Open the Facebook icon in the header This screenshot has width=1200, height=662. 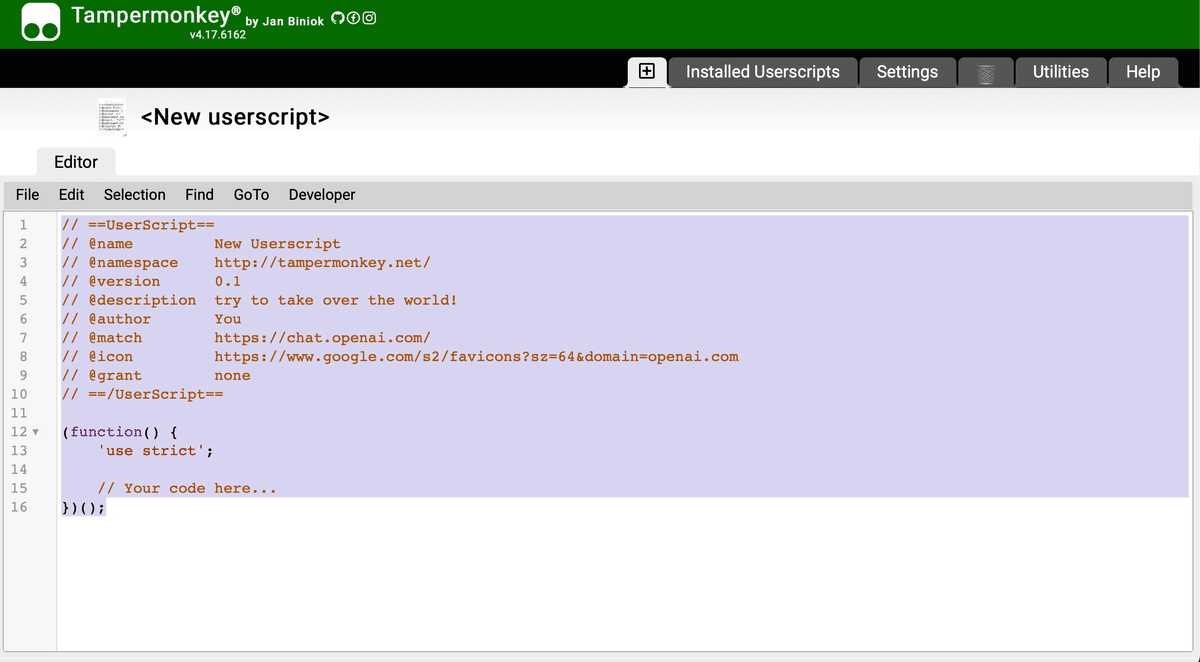(353, 19)
